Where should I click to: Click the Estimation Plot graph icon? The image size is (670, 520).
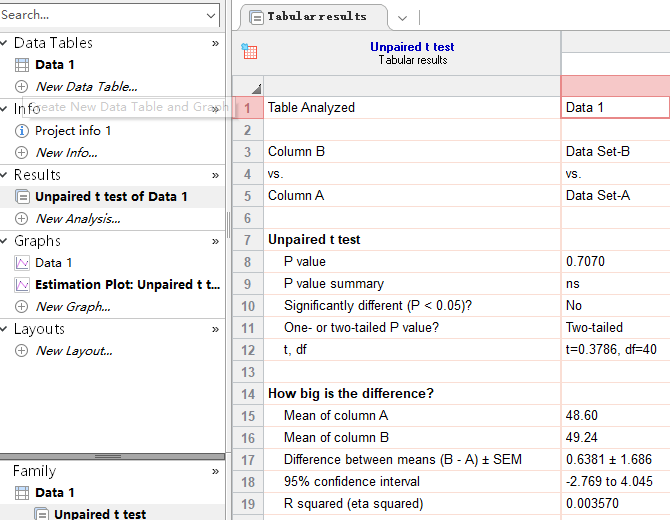point(22,285)
